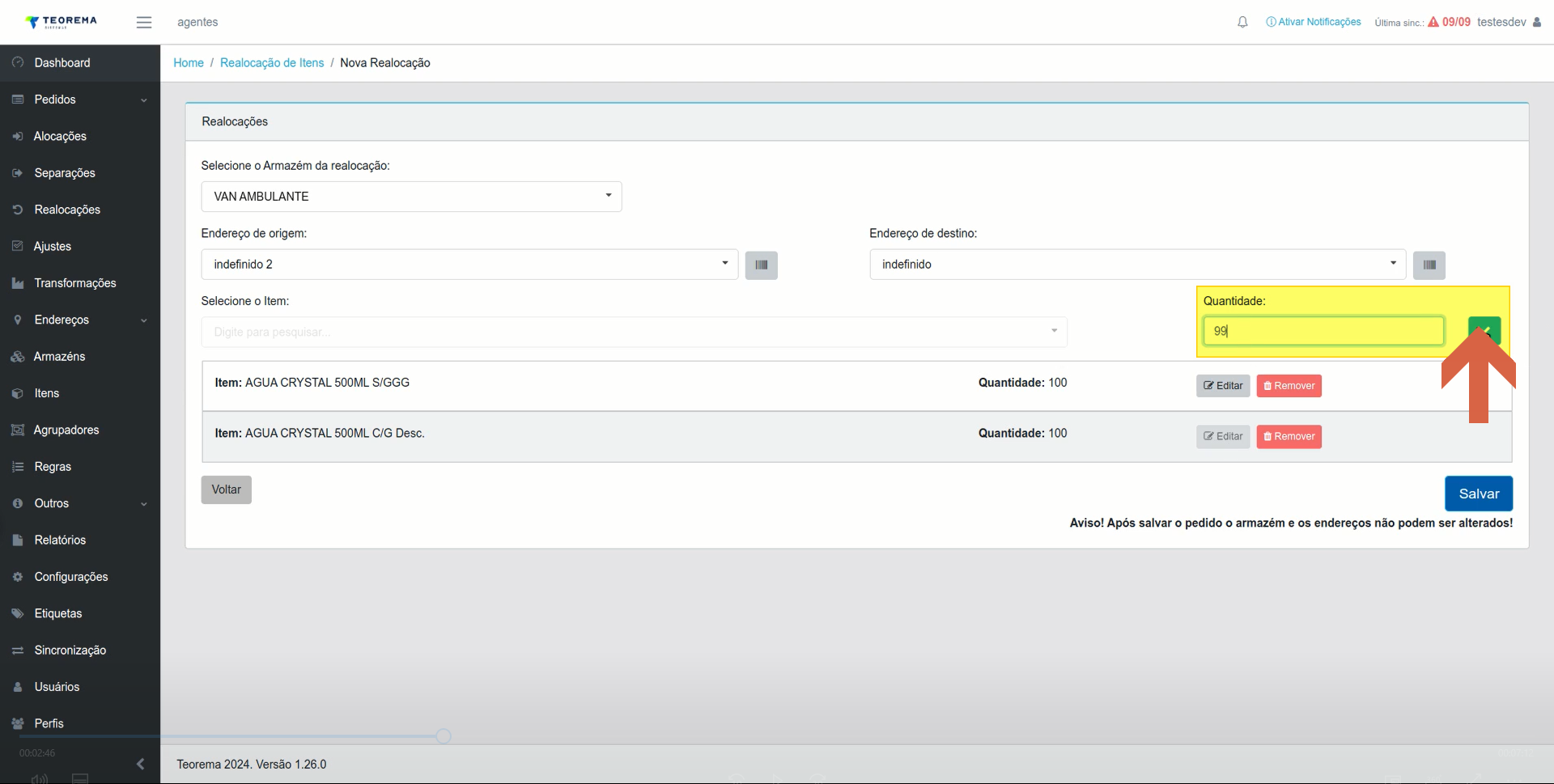Remove the AGUA CRYSTAL 500ML C/G Desc. item
Screen dimensions: 1554x784
pos(1289,436)
